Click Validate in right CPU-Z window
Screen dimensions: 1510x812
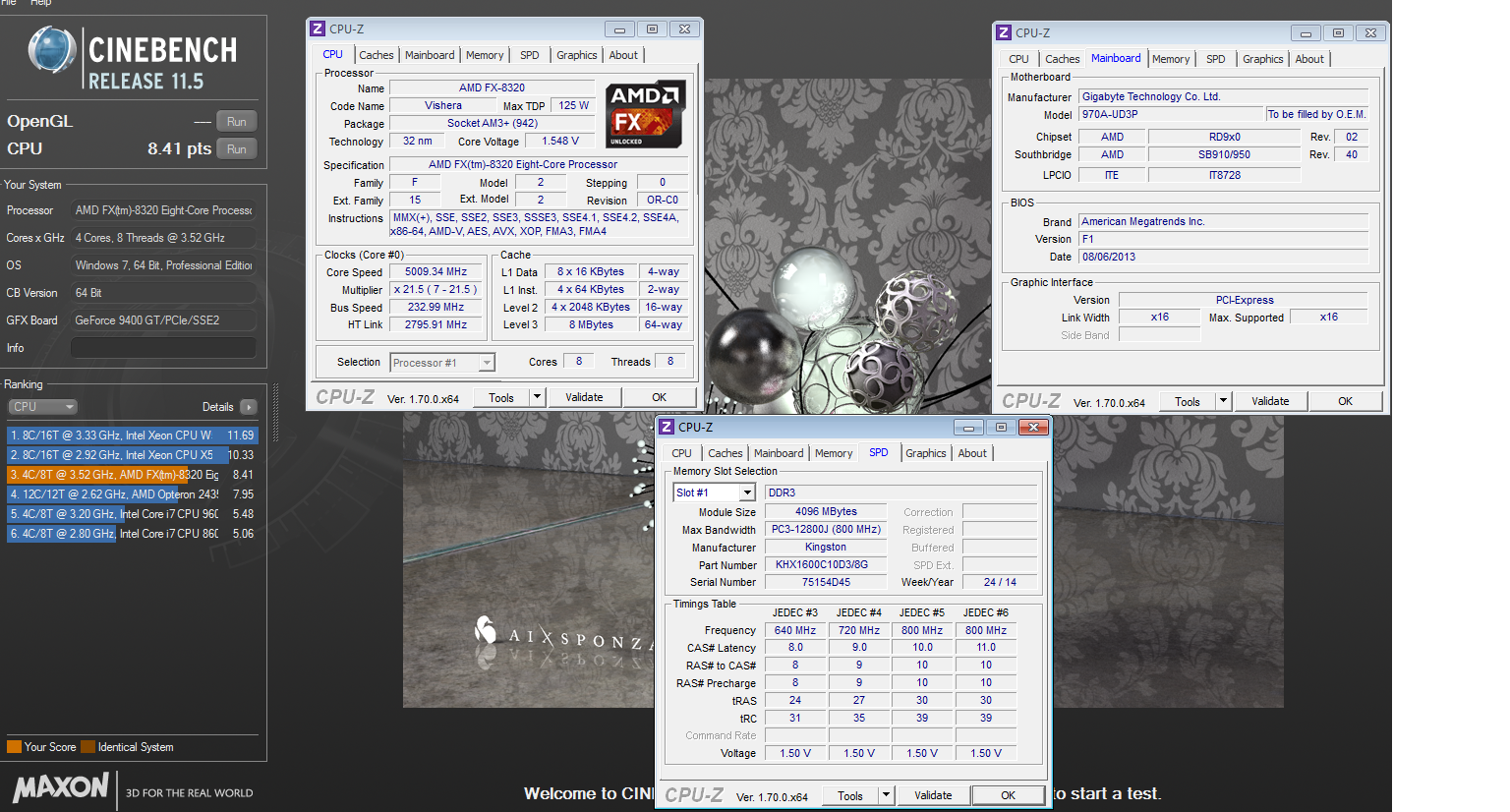coord(1270,402)
